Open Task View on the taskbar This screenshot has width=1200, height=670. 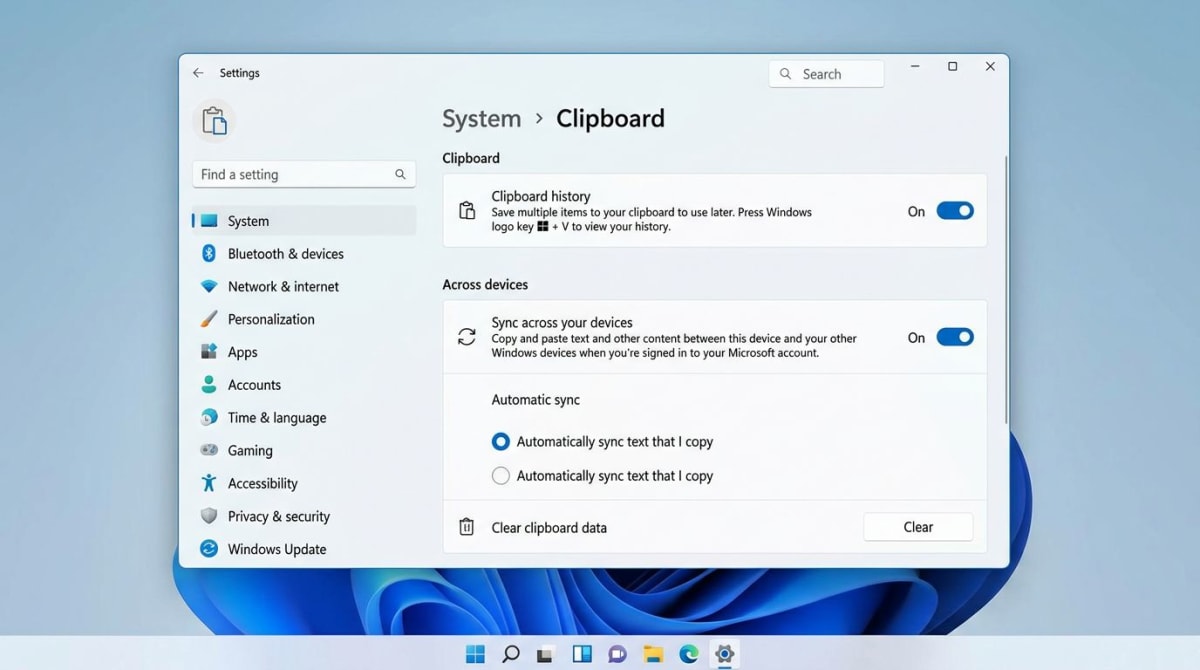coord(546,655)
